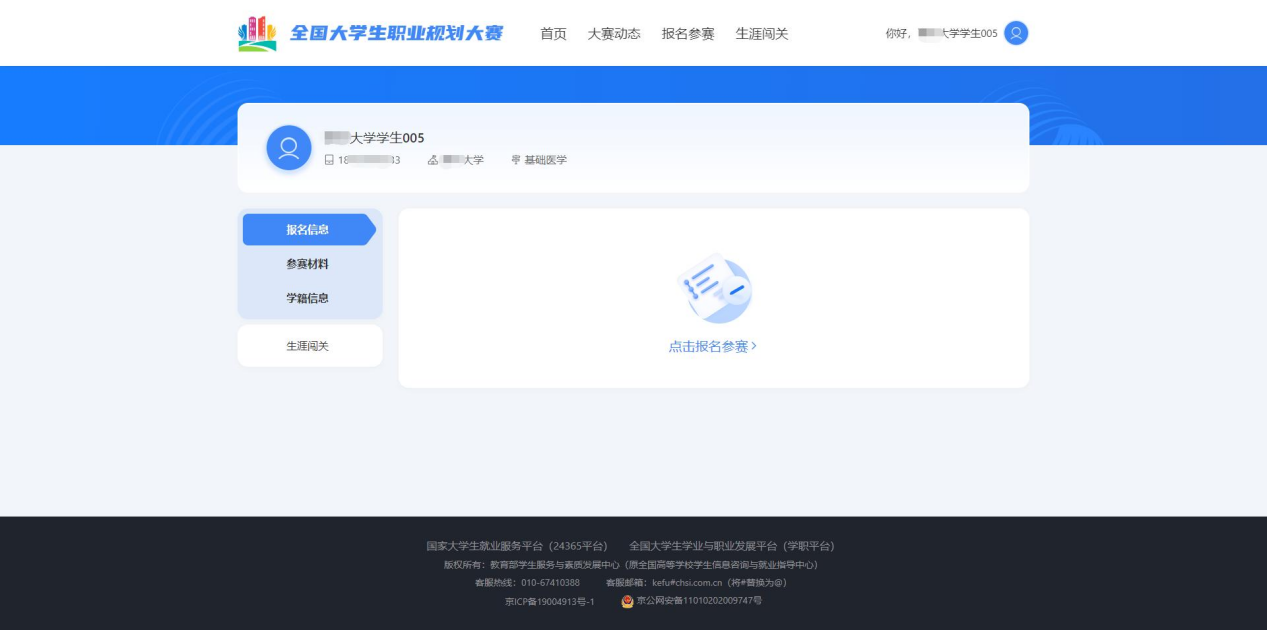Screen dimensions: 1267x630
Task: Click the major icon beside 基础医学
Action: click(x=516, y=160)
